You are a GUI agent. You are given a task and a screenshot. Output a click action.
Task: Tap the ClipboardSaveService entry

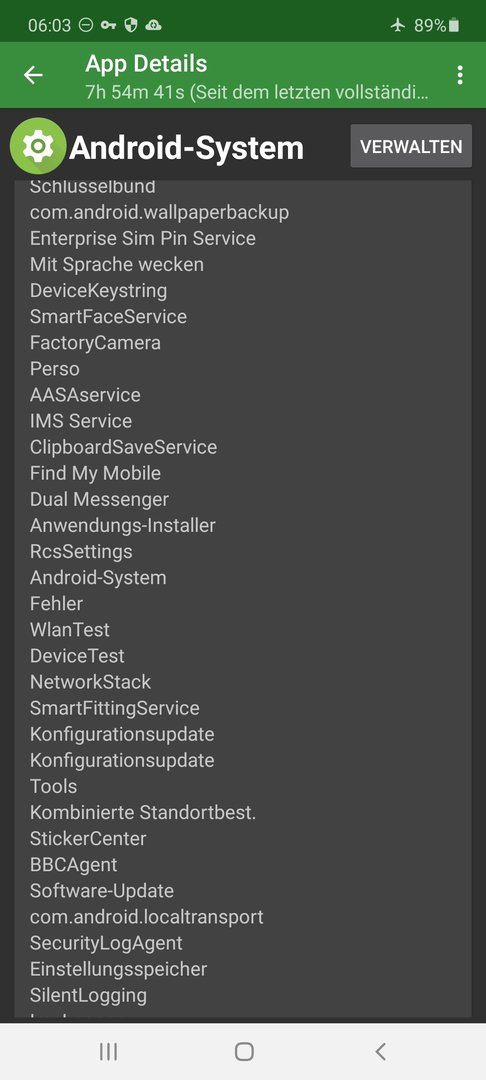[x=123, y=447]
